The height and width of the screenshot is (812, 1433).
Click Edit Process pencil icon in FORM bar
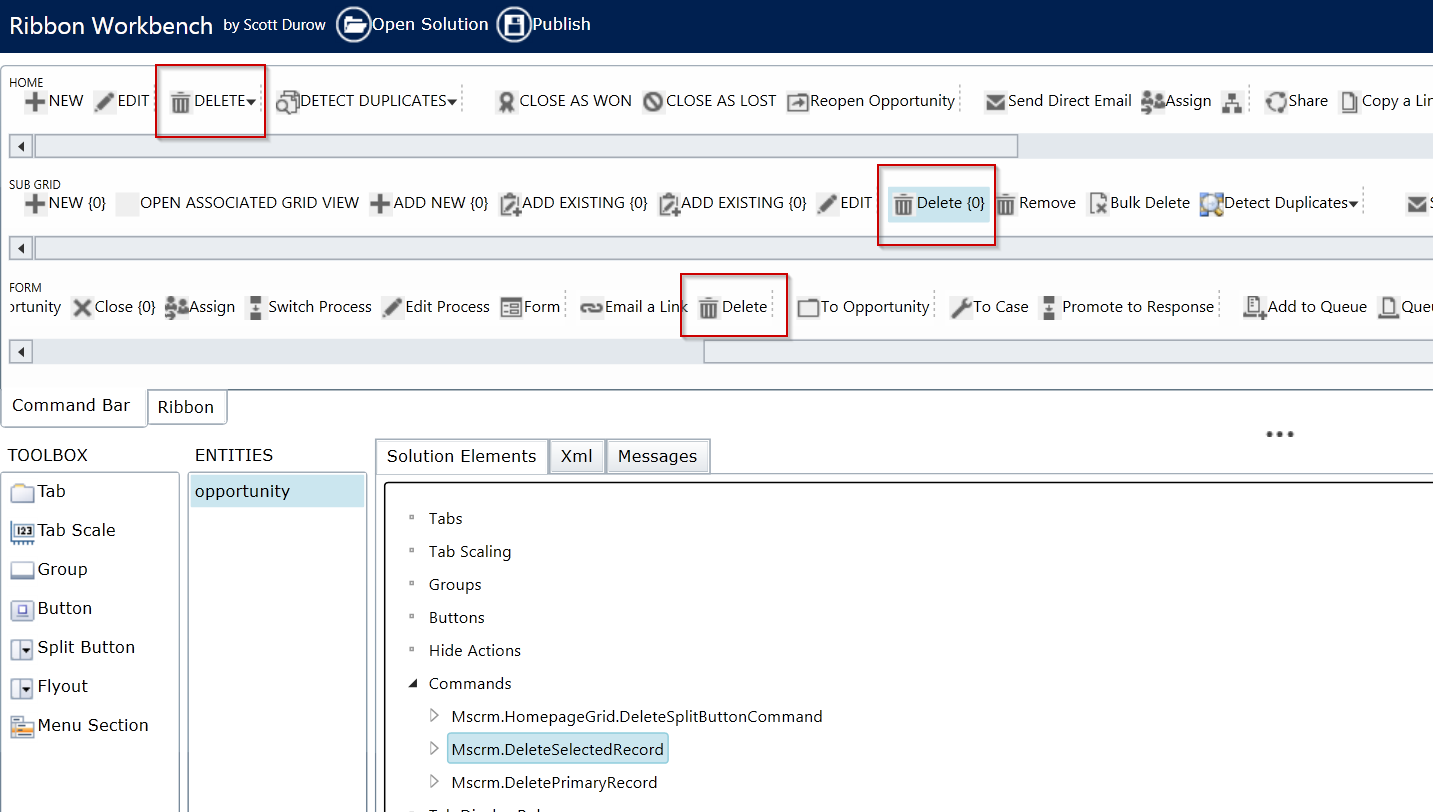[x=392, y=308]
